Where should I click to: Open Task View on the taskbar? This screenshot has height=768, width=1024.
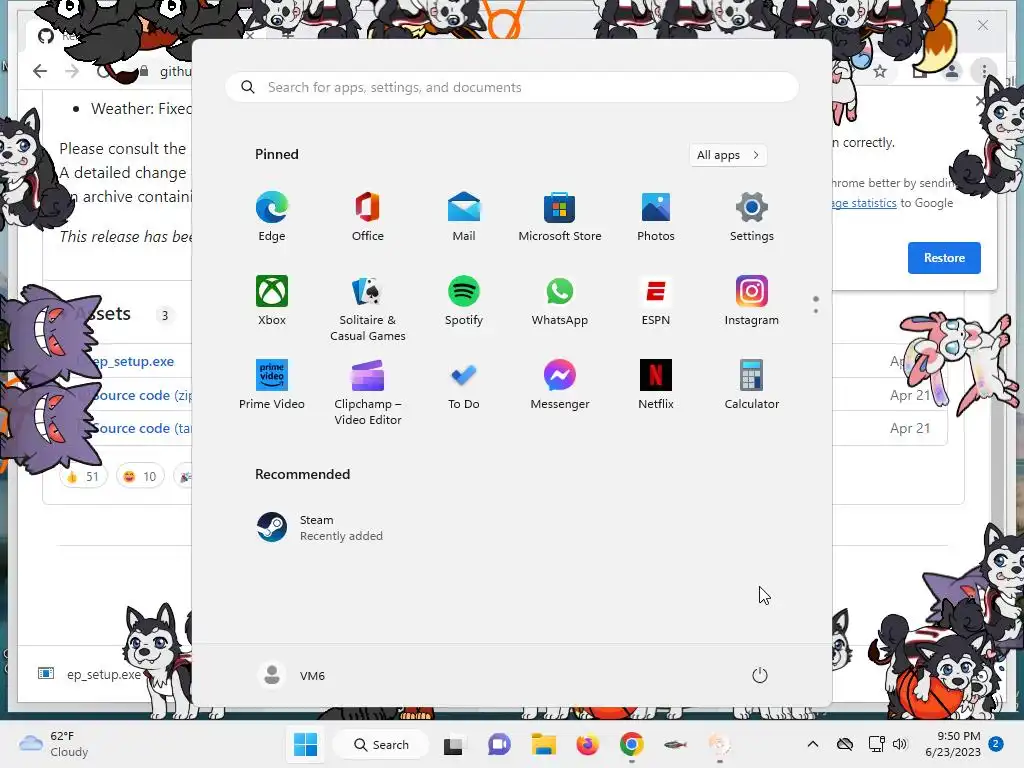pyautogui.click(x=453, y=744)
